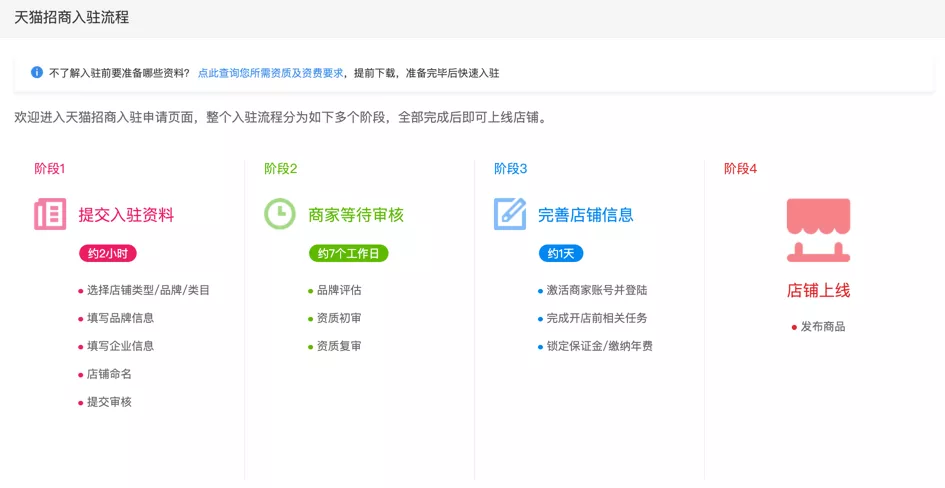Viewport: 945px width, 488px height.
Task: Click the 阶段1 label
Action: 49,169
